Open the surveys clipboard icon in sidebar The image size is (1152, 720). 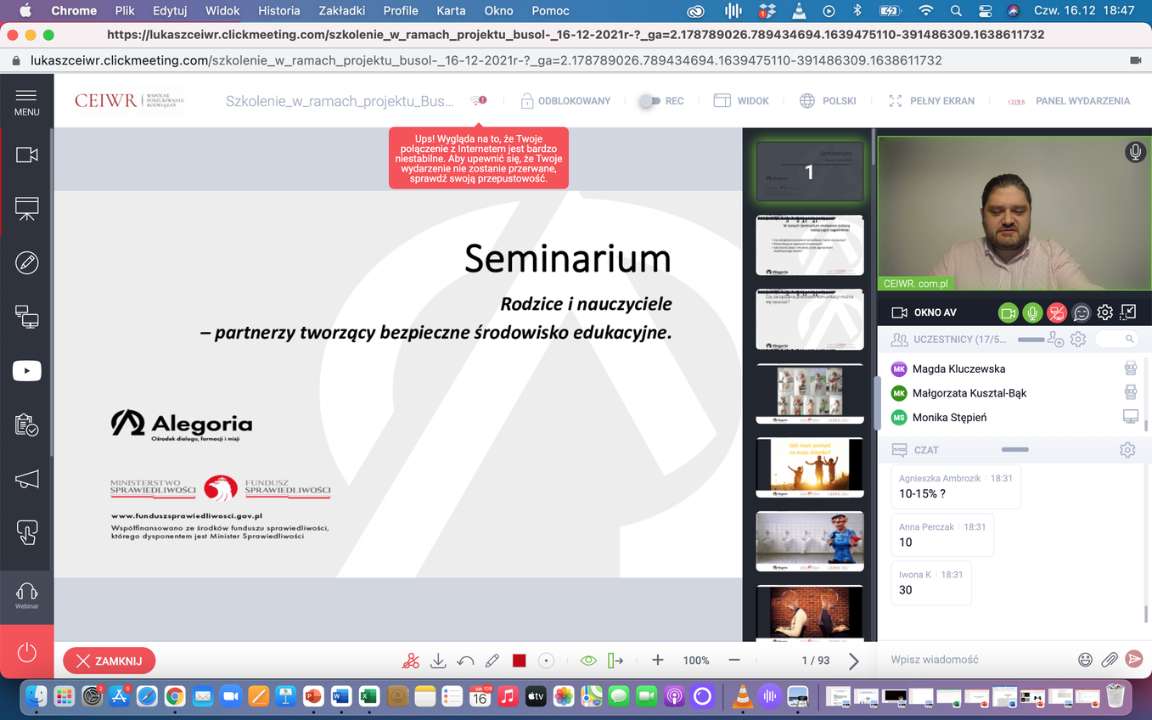coord(27,425)
